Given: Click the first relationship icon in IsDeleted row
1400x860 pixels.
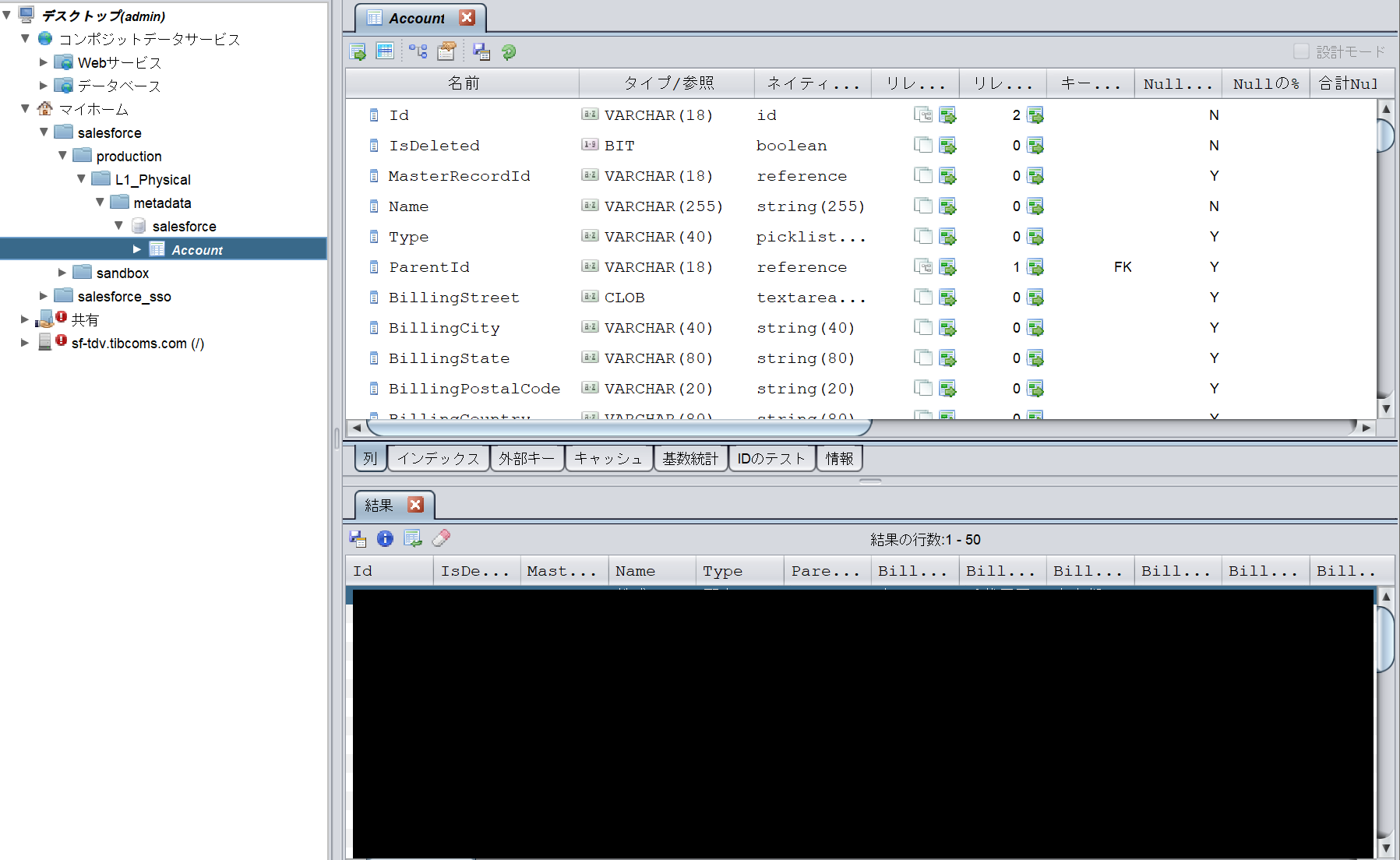Looking at the screenshot, I should (923, 146).
